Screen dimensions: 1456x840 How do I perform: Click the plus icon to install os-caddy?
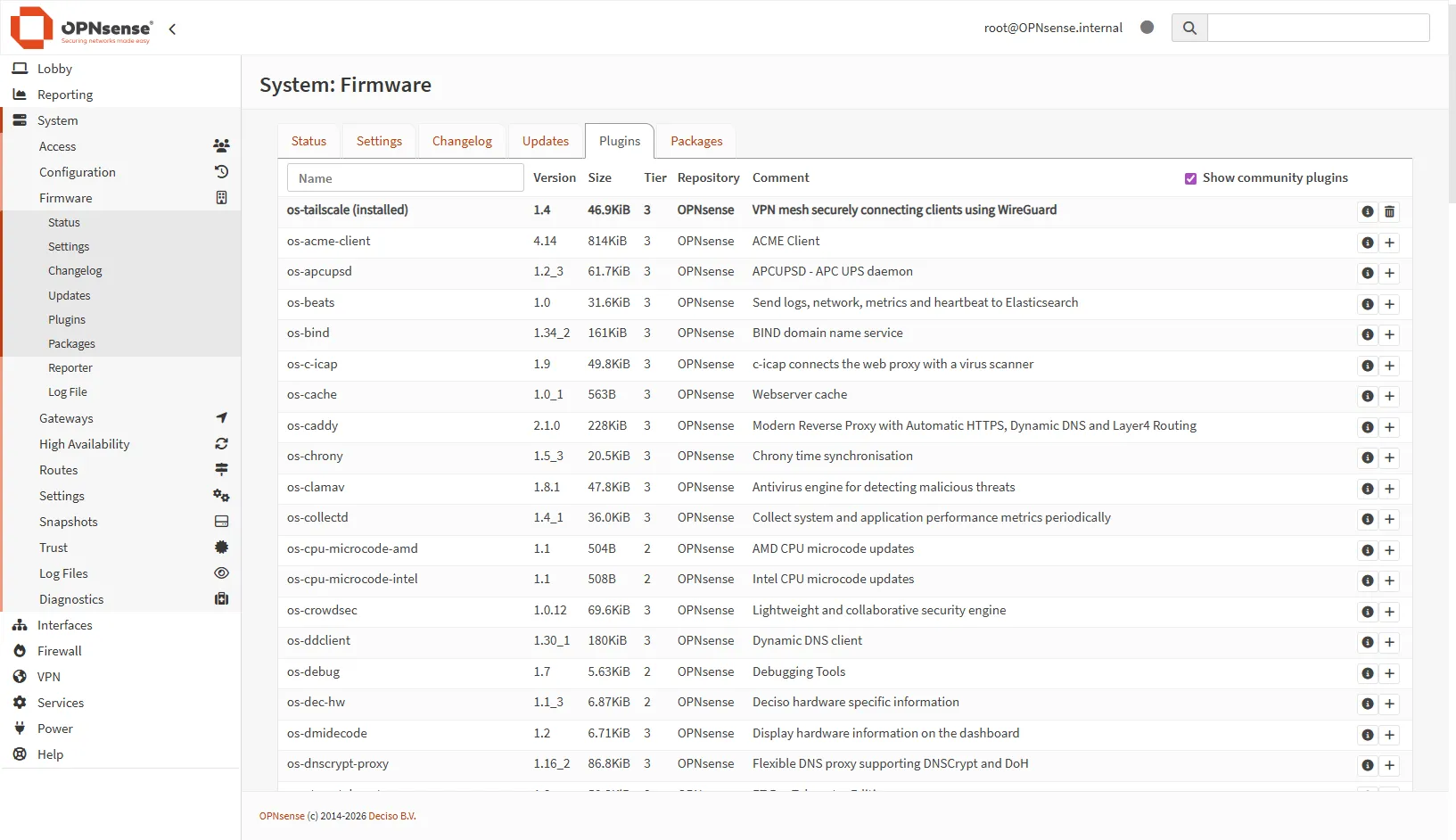pos(1388,428)
